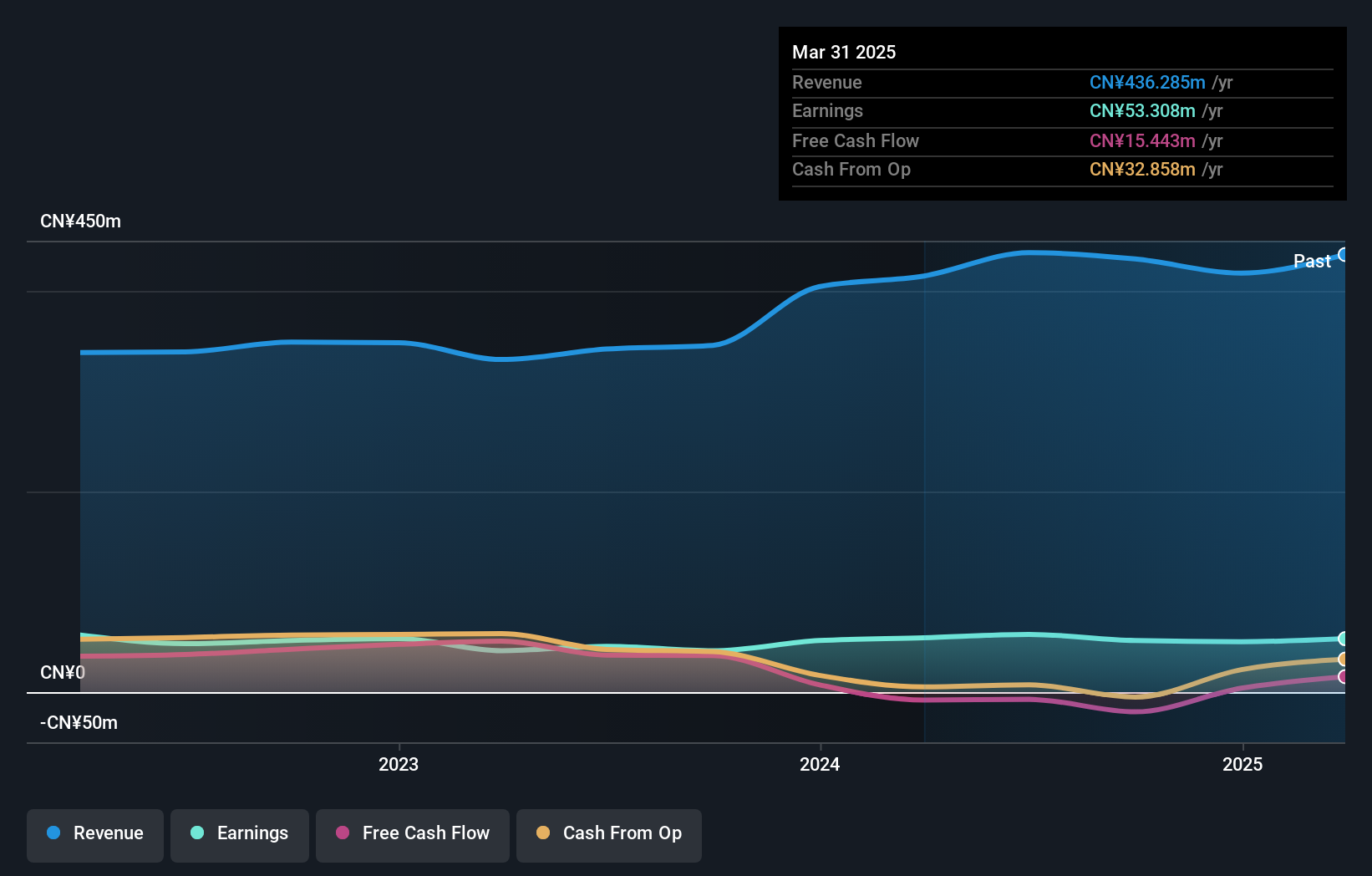This screenshot has height=876, width=1372.
Task: Click the orange Cash From Op legend dot
Action: tap(543, 833)
